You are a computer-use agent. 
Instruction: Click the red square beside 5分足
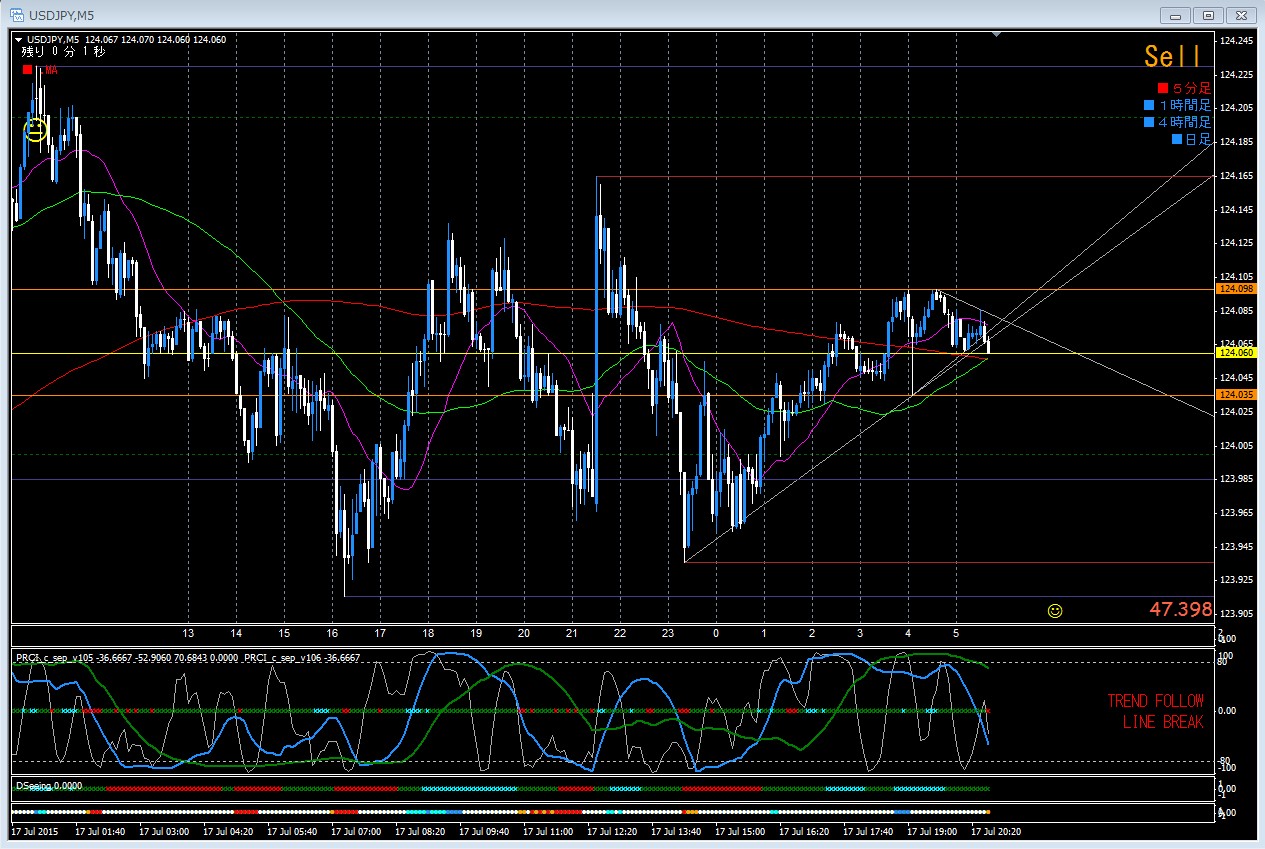(x=1162, y=88)
